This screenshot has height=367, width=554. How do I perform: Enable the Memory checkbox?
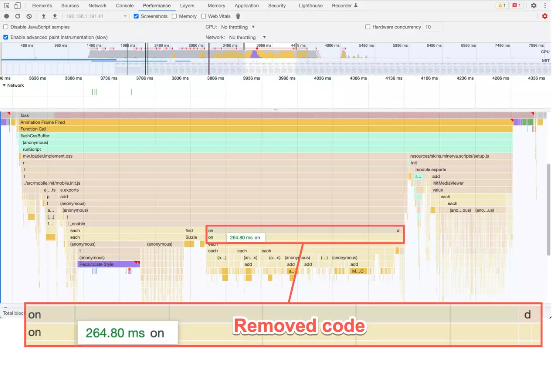click(x=174, y=16)
